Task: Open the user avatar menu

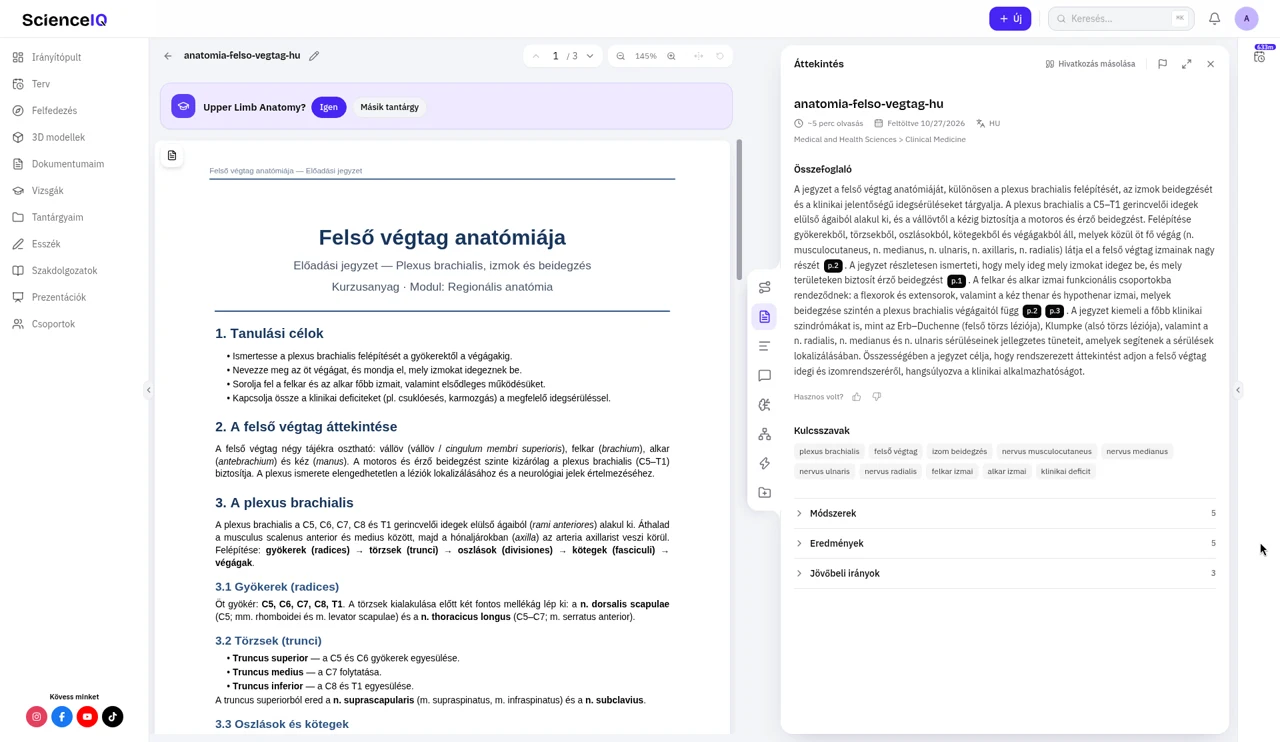Action: point(1246,18)
